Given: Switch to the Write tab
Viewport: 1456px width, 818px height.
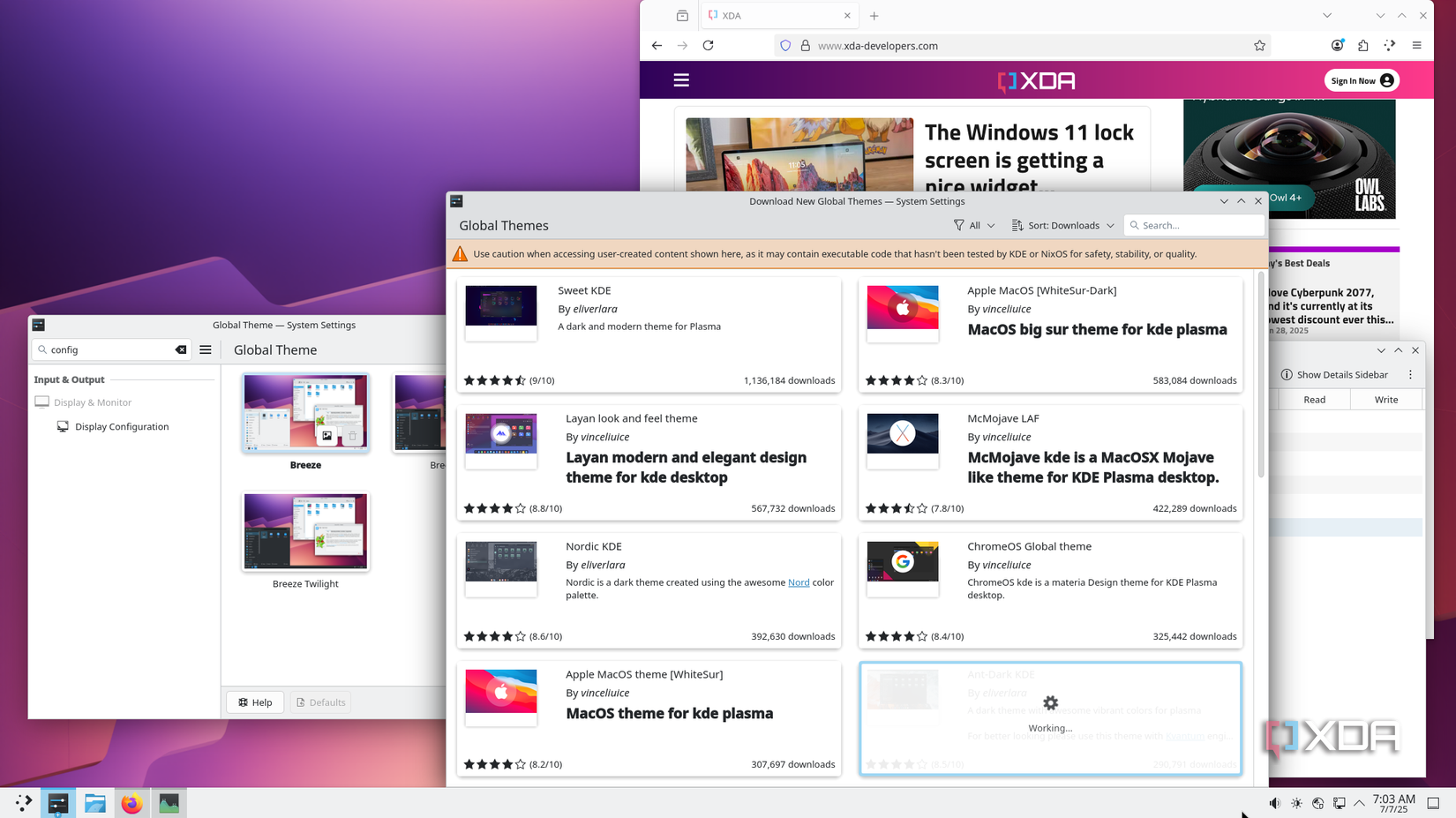Looking at the screenshot, I should pos(1385,399).
